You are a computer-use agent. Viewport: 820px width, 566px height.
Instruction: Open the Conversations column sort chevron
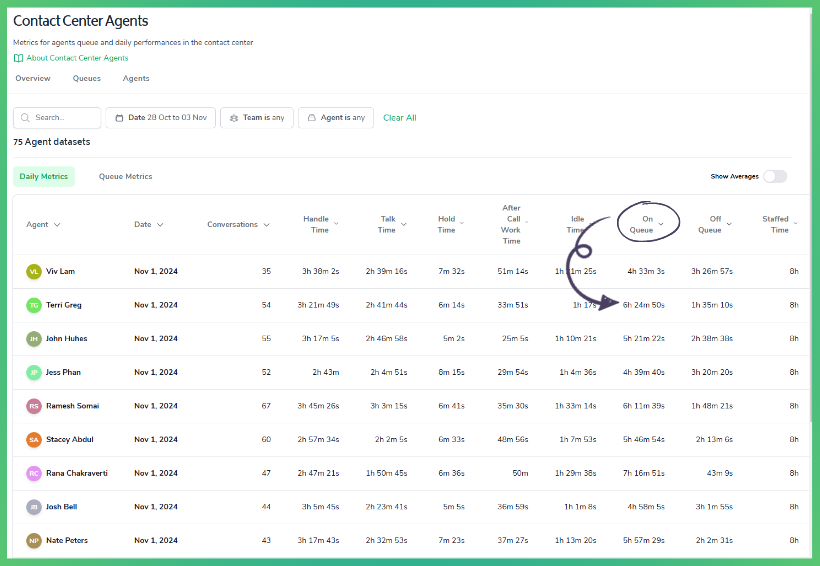point(266,225)
